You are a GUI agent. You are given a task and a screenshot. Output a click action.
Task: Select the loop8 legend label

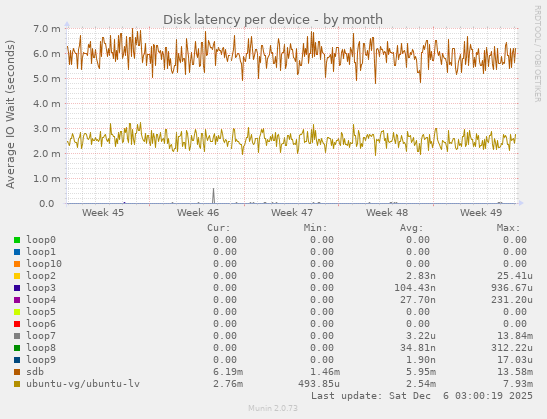click(x=41, y=348)
